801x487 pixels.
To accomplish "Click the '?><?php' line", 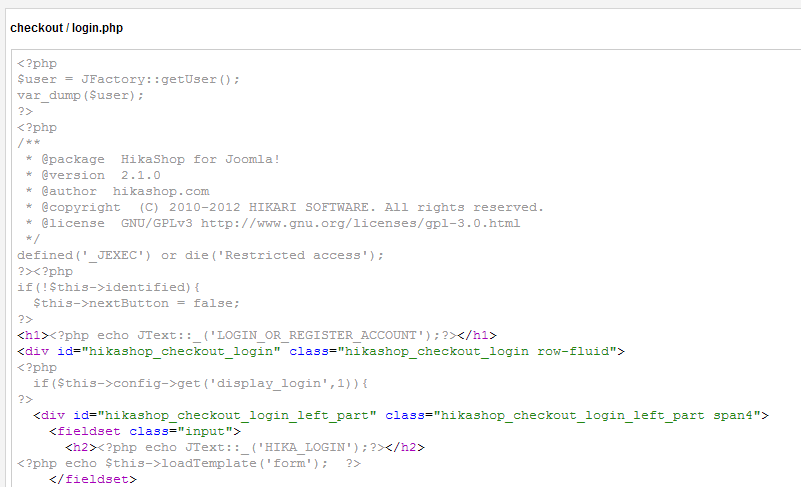I will coord(45,271).
